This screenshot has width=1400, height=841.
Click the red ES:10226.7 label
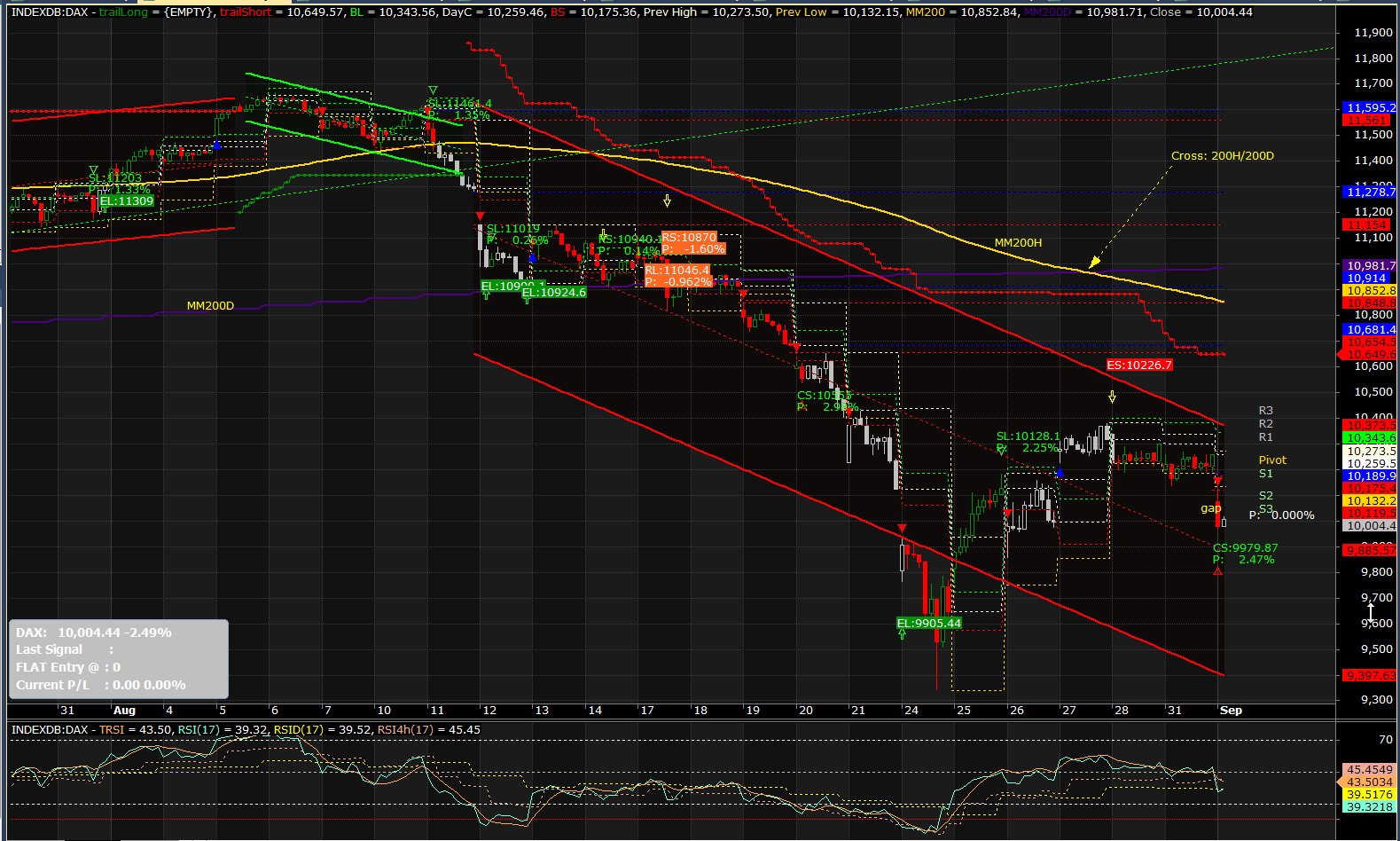[x=1139, y=365]
